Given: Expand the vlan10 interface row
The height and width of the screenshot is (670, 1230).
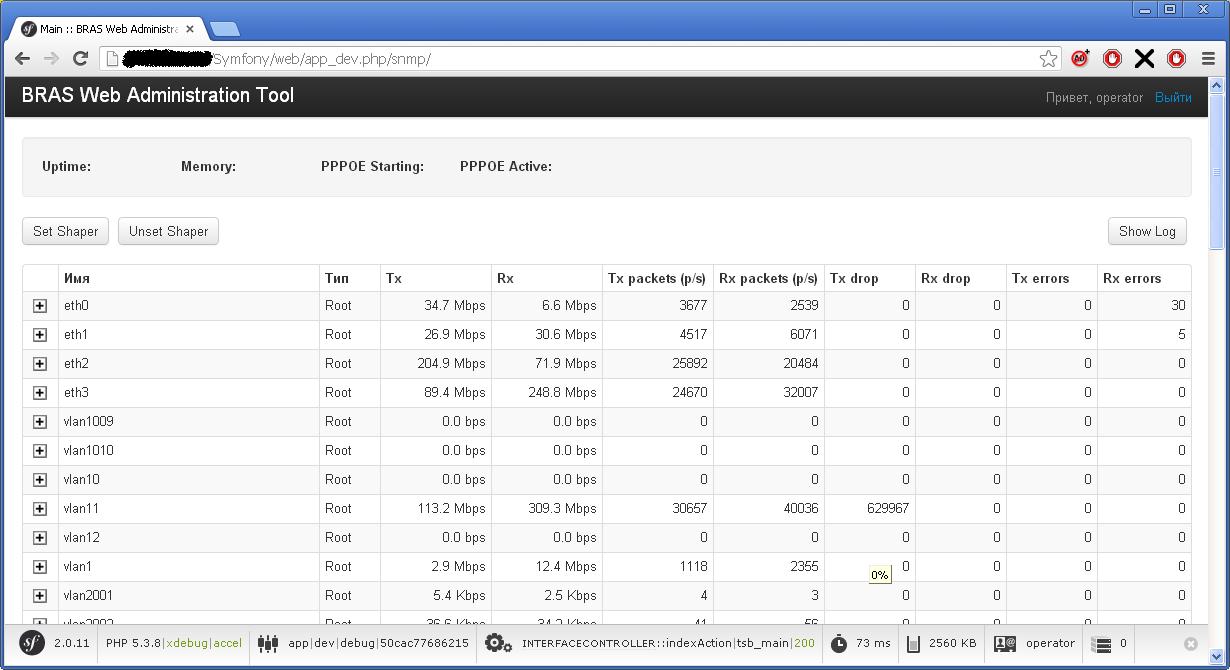Looking at the screenshot, I should [x=40, y=480].
